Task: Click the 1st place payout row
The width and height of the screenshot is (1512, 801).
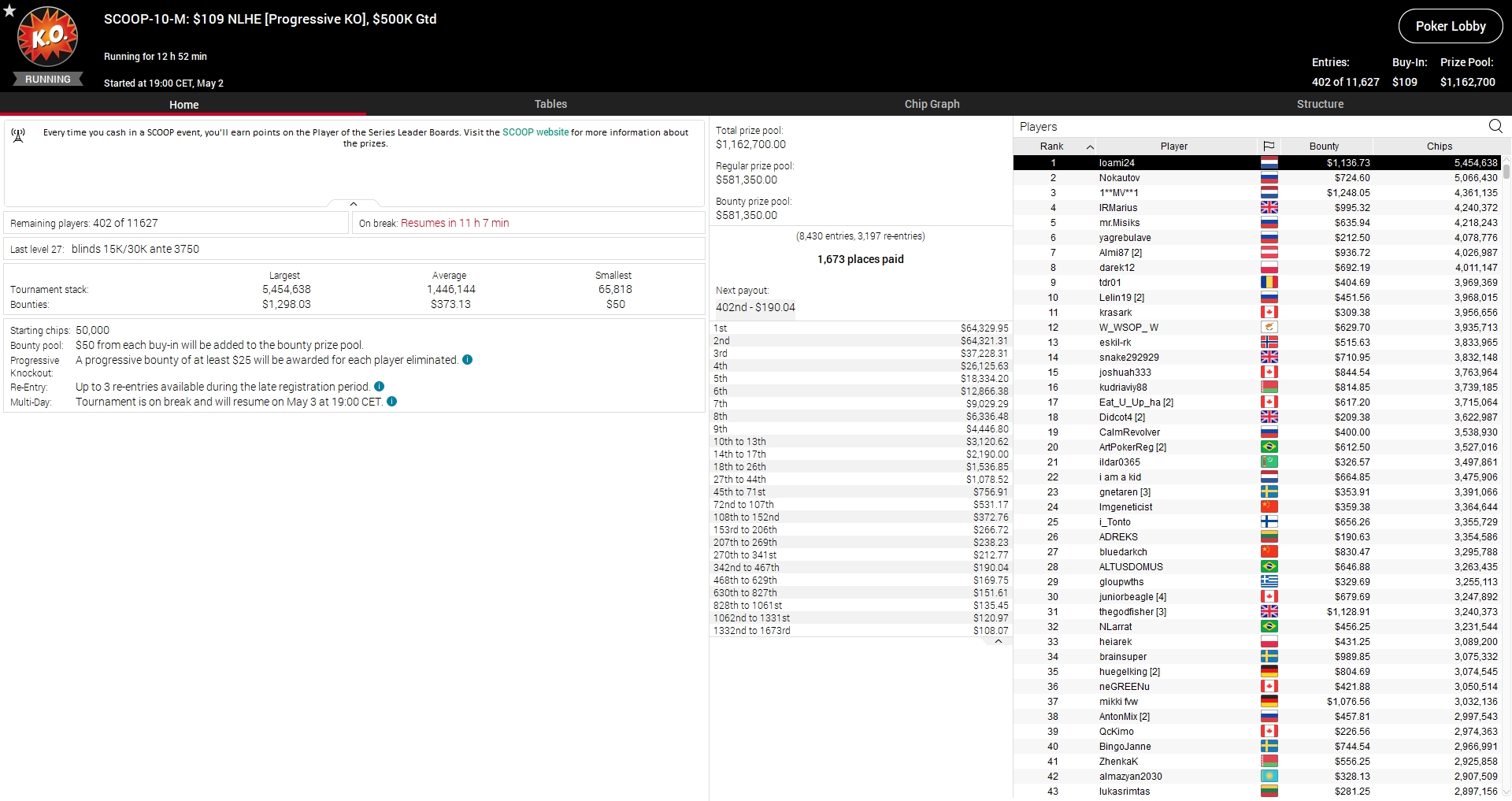Action: click(x=861, y=328)
